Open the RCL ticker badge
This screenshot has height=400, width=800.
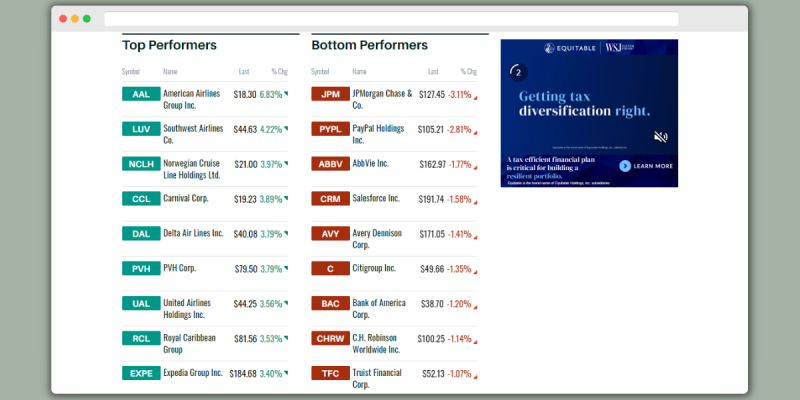(x=141, y=338)
